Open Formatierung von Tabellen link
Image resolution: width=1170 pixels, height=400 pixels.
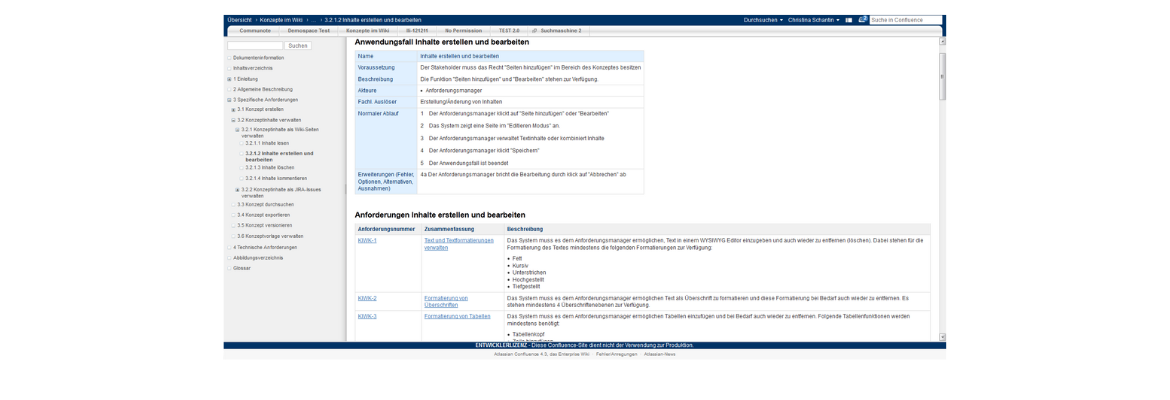pyautogui.click(x=457, y=316)
